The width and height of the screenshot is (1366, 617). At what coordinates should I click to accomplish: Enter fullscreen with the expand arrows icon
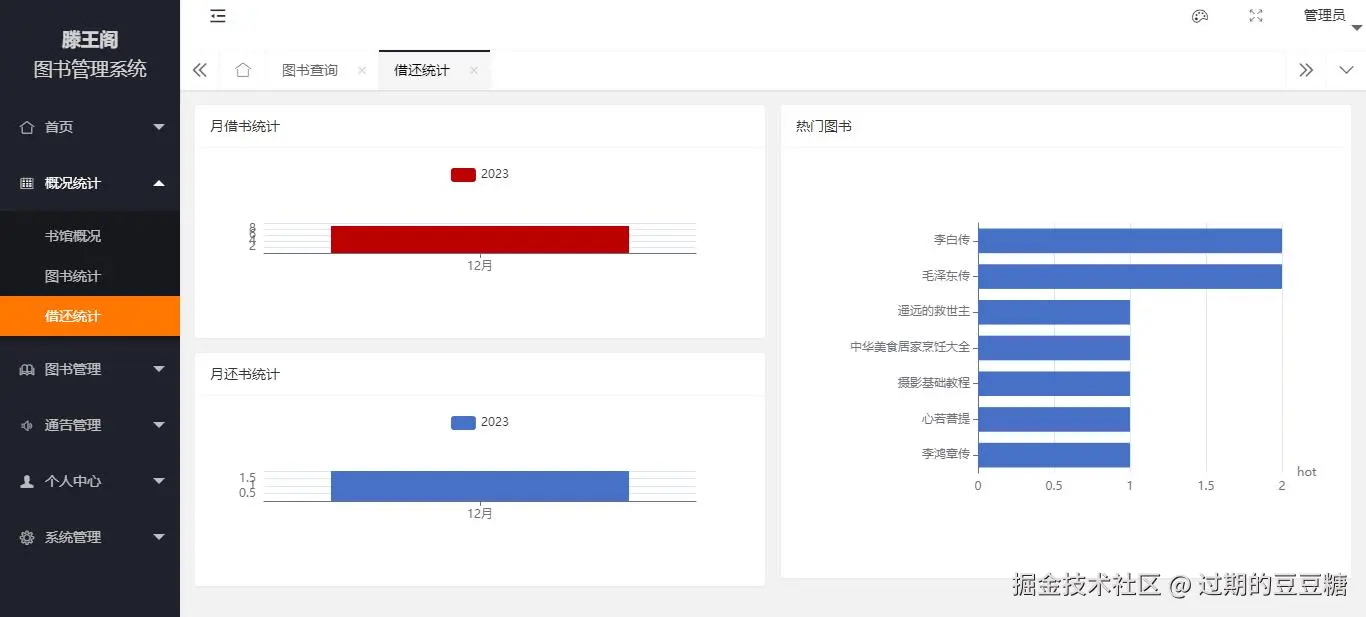tap(1255, 16)
